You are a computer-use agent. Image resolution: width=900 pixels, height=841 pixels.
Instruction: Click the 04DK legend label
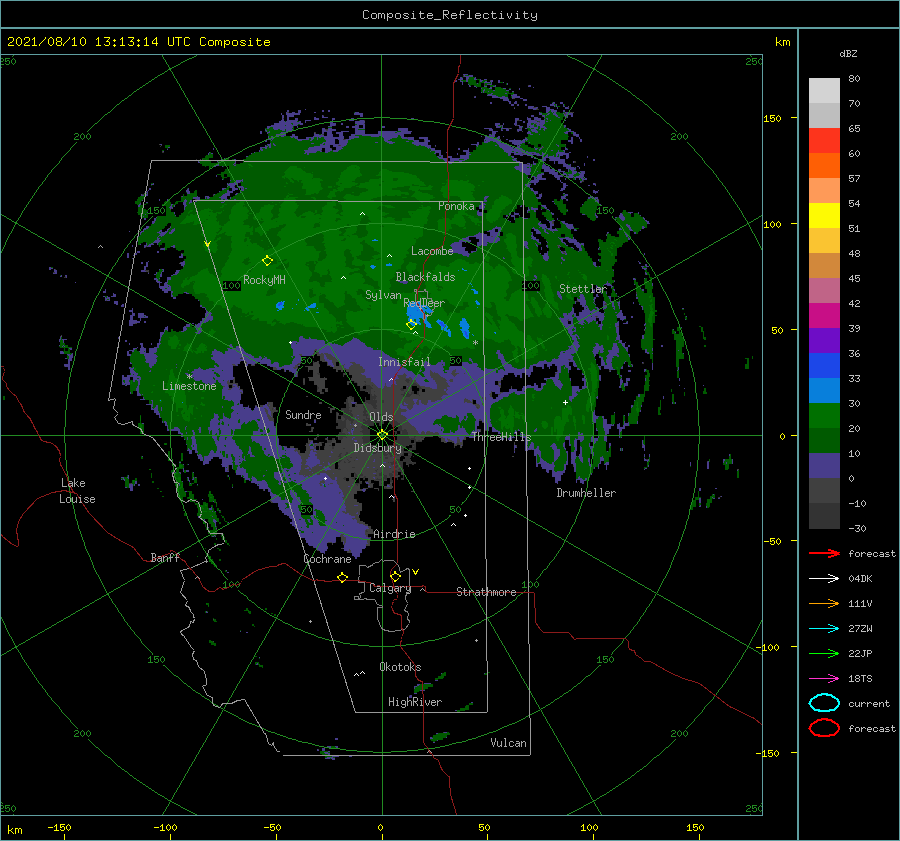click(x=860, y=578)
